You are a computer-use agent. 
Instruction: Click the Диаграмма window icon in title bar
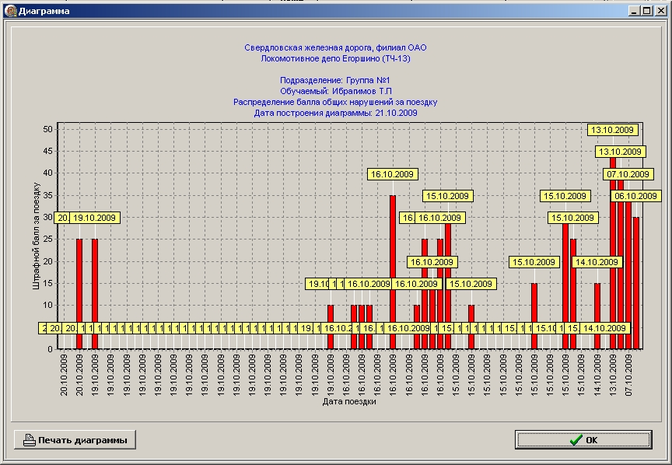pos(10,7)
